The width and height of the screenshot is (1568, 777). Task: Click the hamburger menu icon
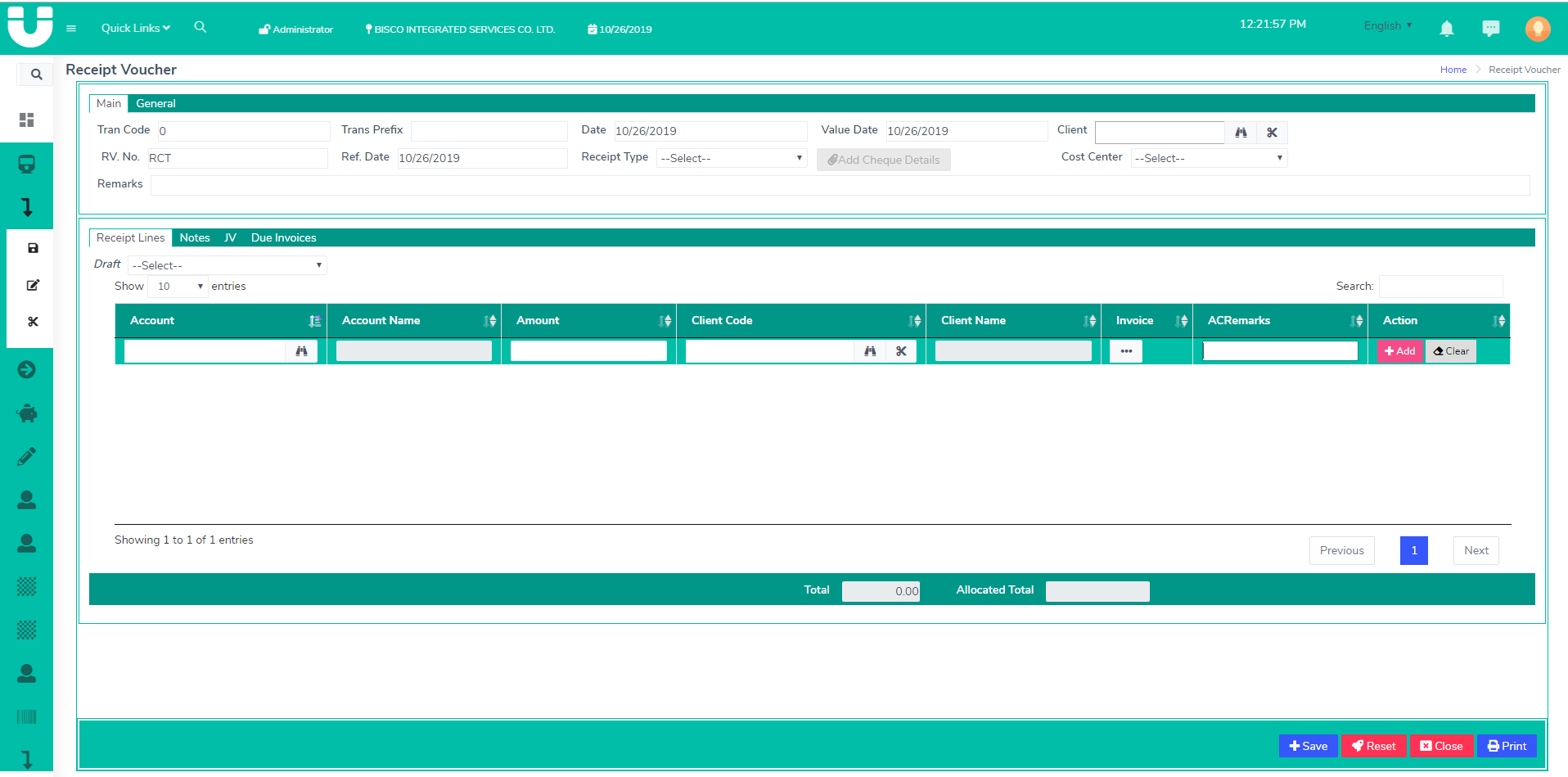(x=71, y=29)
